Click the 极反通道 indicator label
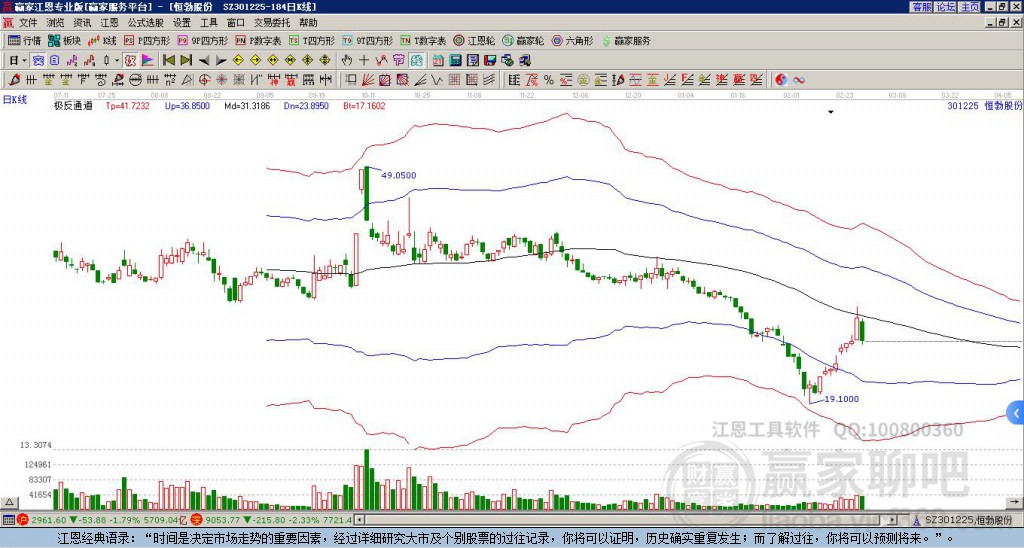1024x548 pixels. pos(72,106)
